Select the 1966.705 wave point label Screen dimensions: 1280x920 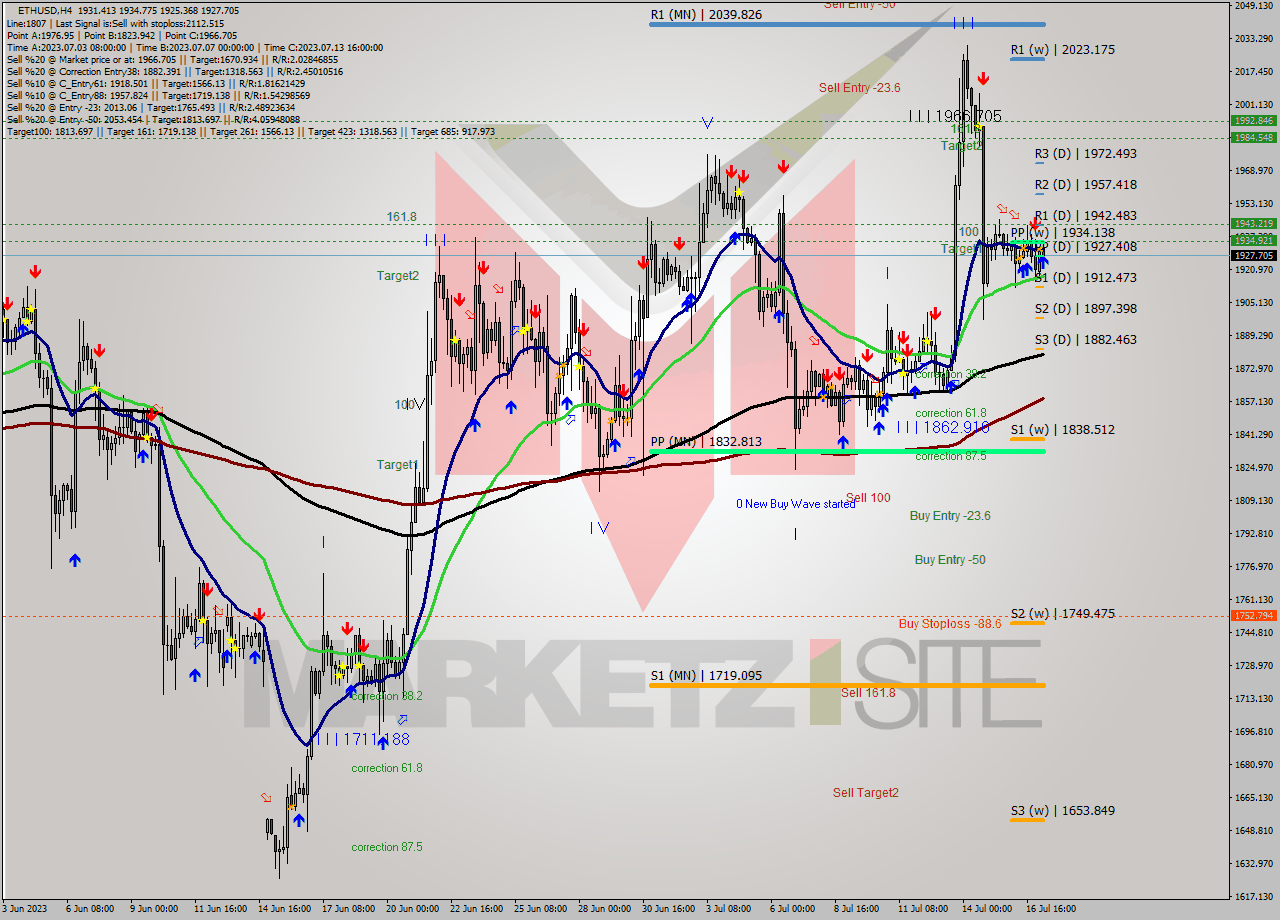955,116
